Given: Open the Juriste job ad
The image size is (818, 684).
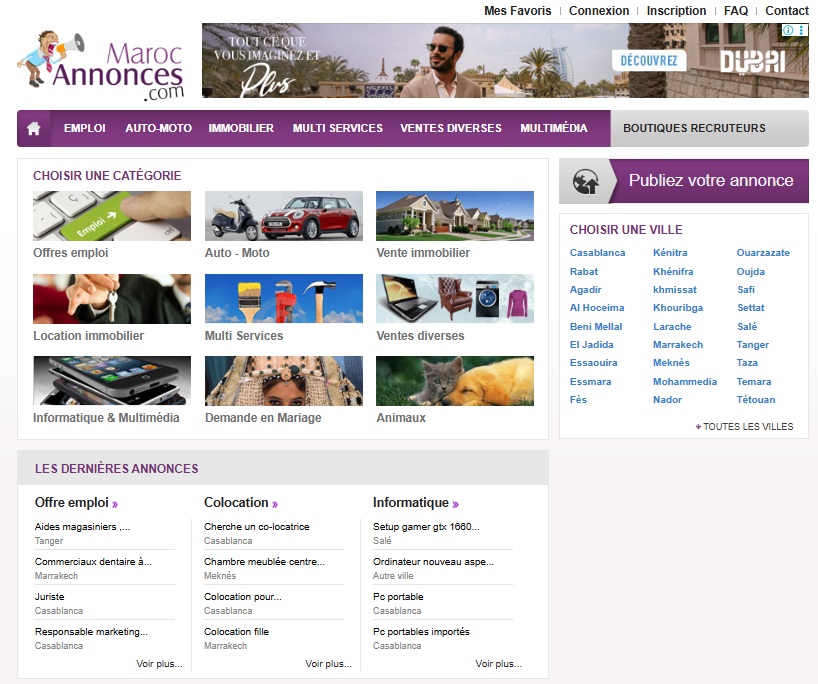Looking at the screenshot, I should click(50, 597).
